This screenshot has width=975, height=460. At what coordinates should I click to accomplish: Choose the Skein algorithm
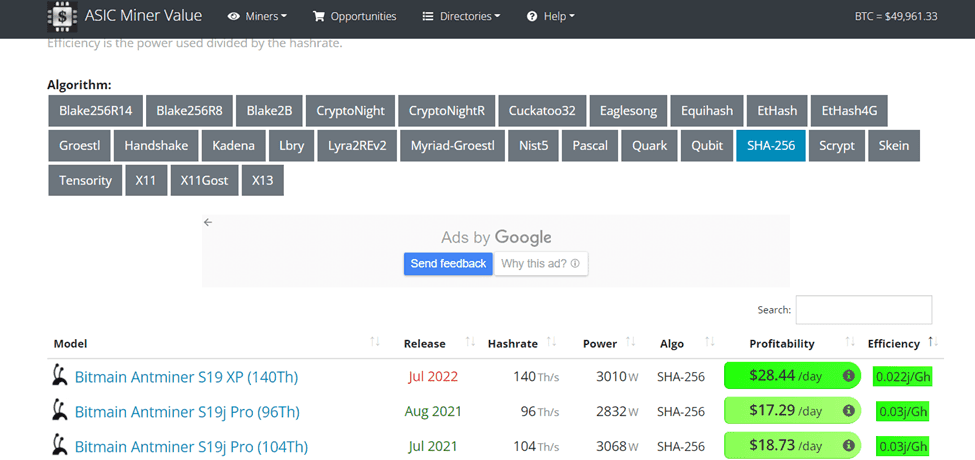tap(894, 146)
